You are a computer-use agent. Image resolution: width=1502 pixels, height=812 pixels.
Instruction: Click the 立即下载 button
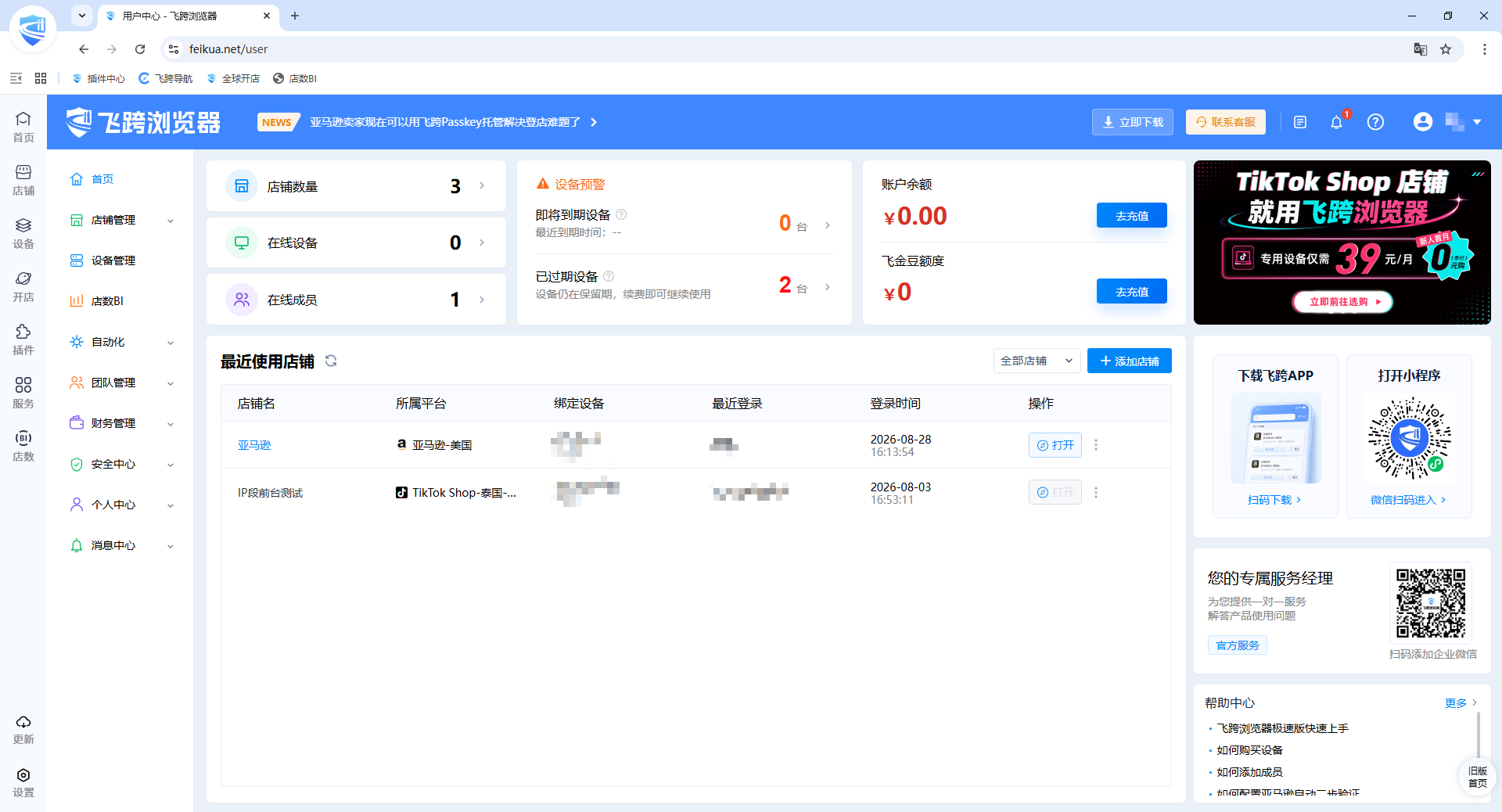point(1133,122)
